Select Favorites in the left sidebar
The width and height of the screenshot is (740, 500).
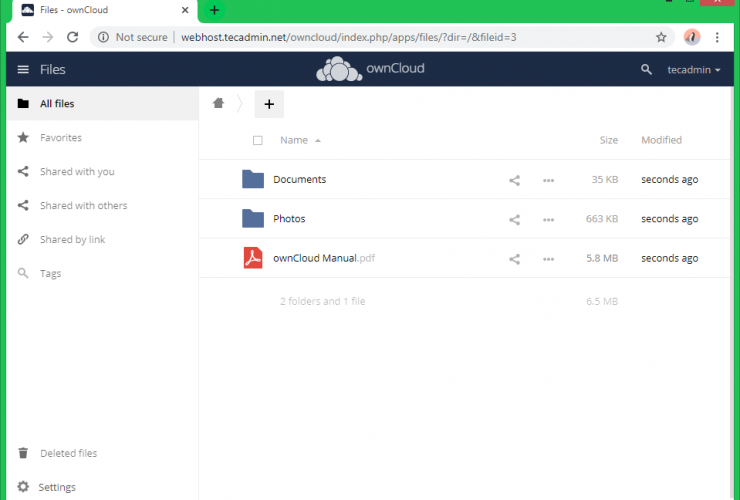(x=60, y=138)
